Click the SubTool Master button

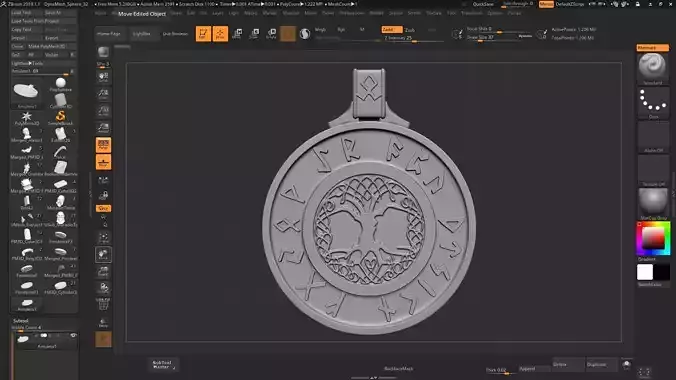(x=162, y=365)
